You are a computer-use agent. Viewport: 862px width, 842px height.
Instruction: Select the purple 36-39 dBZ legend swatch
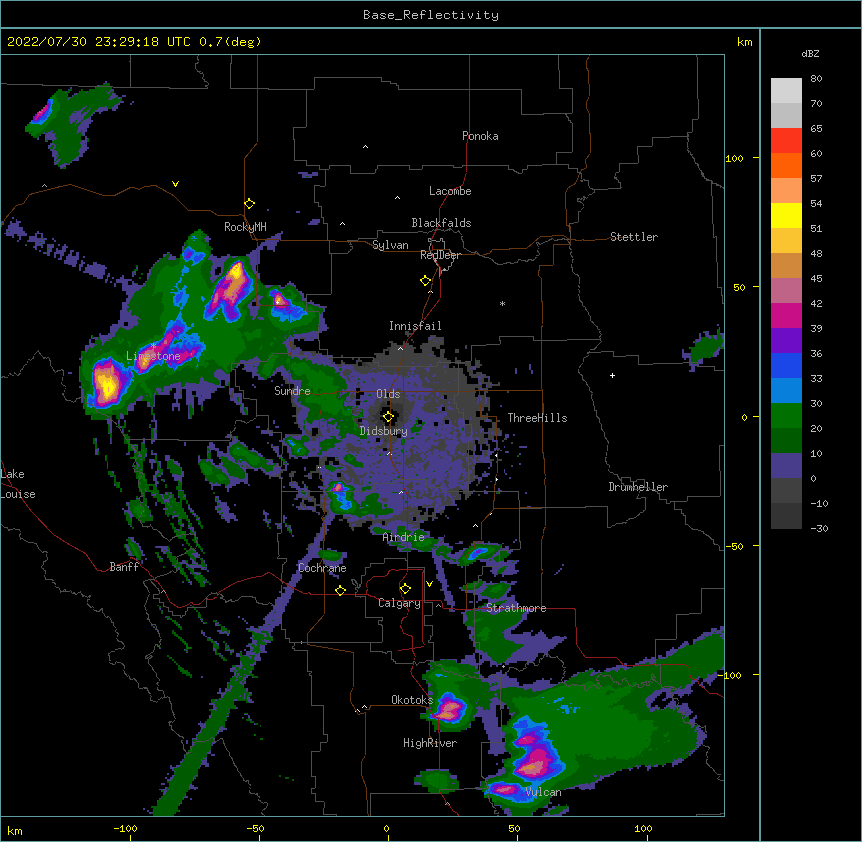(x=786, y=341)
